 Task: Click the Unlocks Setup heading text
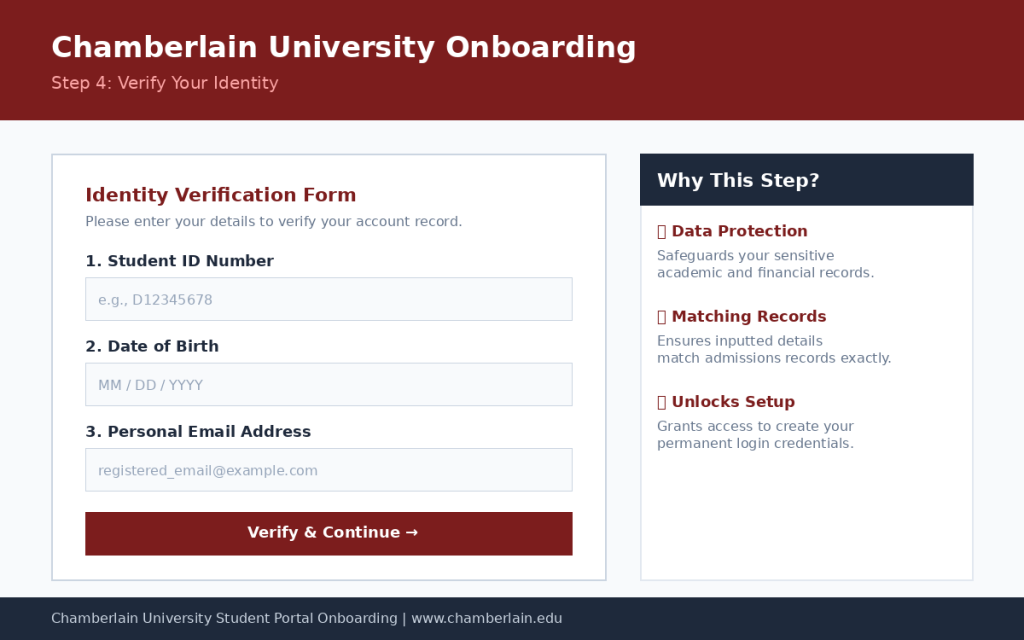(733, 402)
